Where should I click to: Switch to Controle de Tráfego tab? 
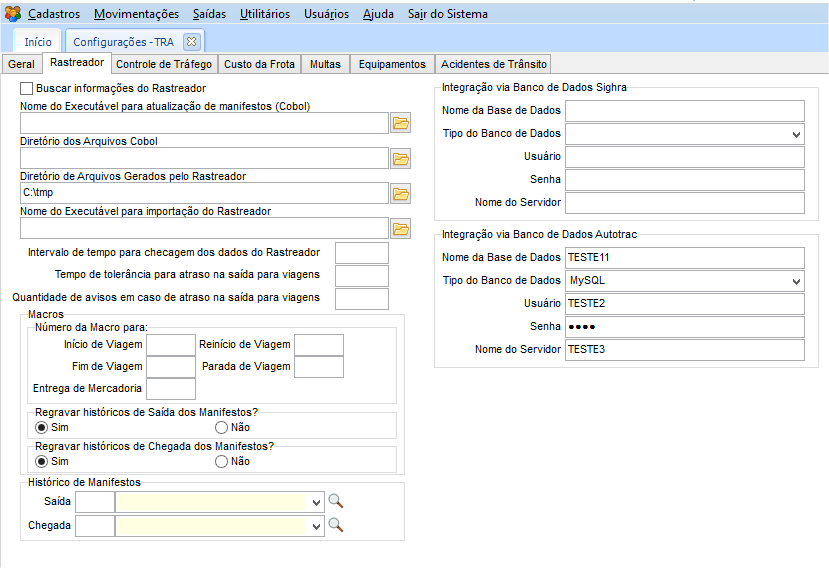[164, 64]
